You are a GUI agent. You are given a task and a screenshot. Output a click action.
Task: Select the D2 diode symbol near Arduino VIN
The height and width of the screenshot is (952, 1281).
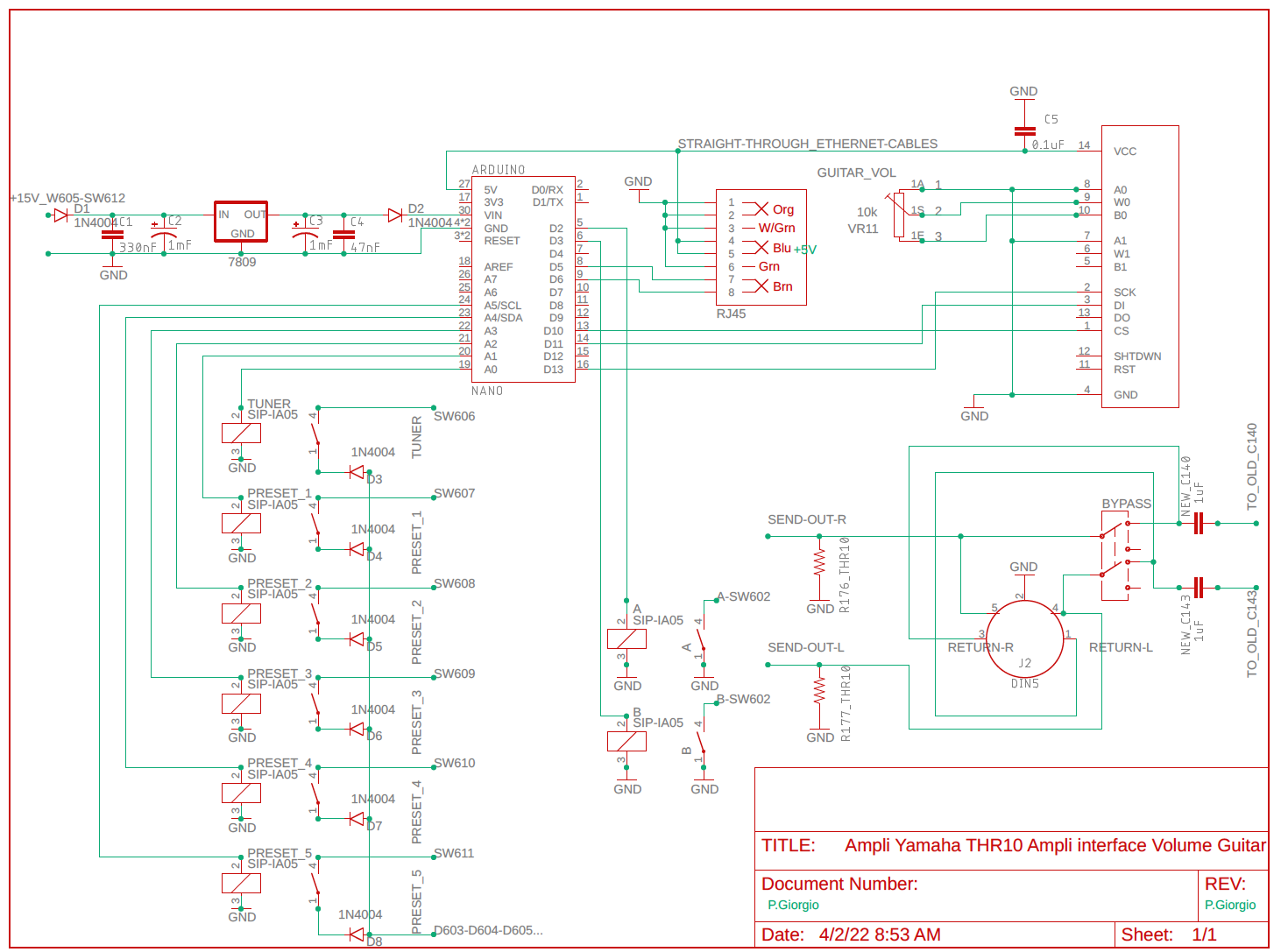click(395, 215)
